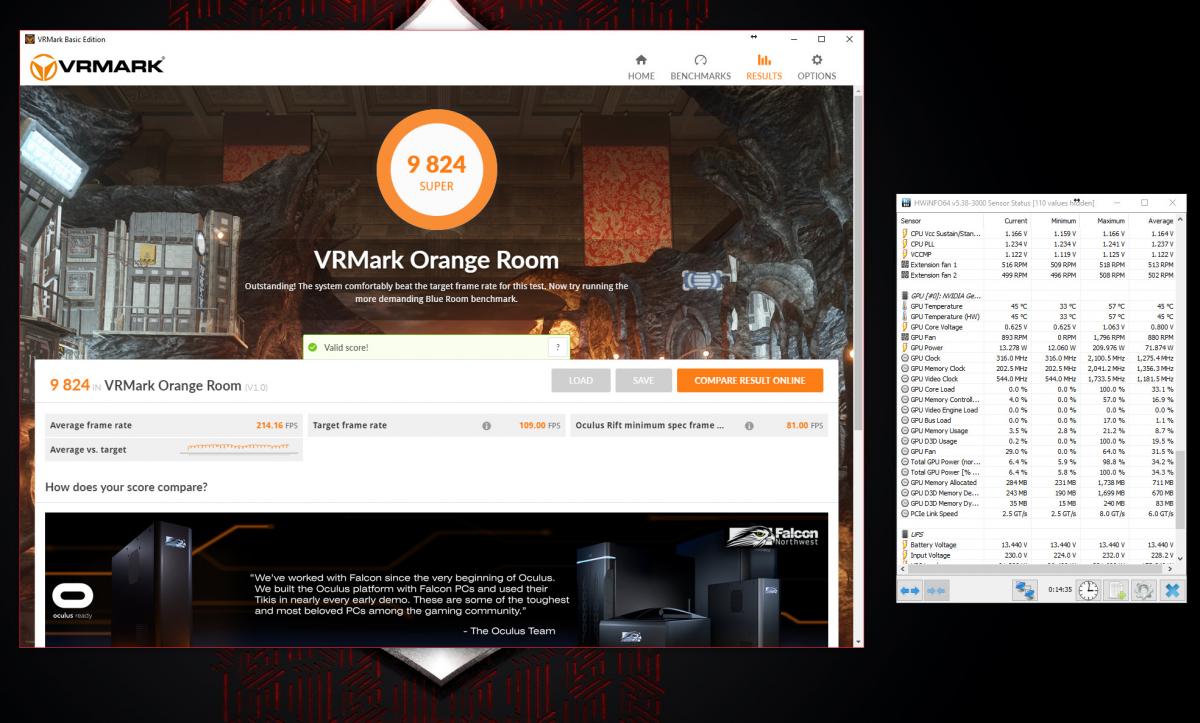1200x723 pixels.
Task: Select the GPU Power sensor row
Action: [x=1037, y=348]
